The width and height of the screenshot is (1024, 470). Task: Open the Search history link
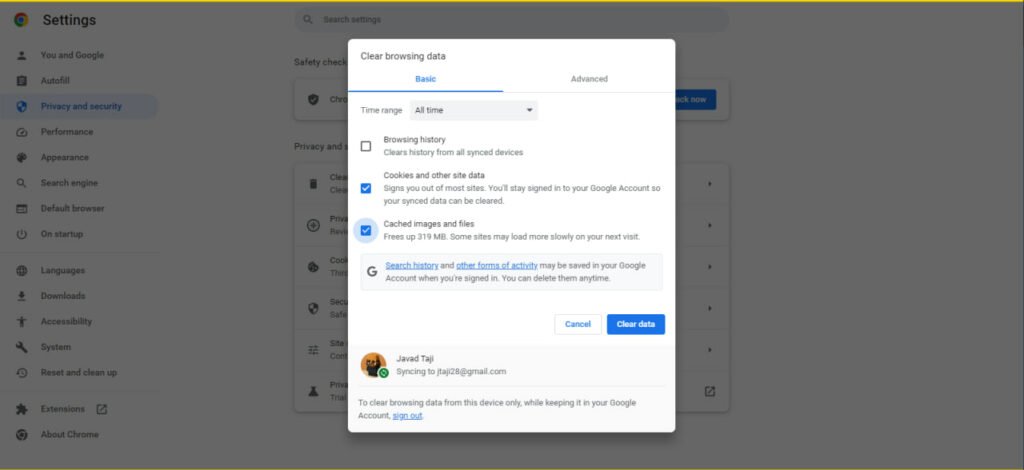(412, 265)
